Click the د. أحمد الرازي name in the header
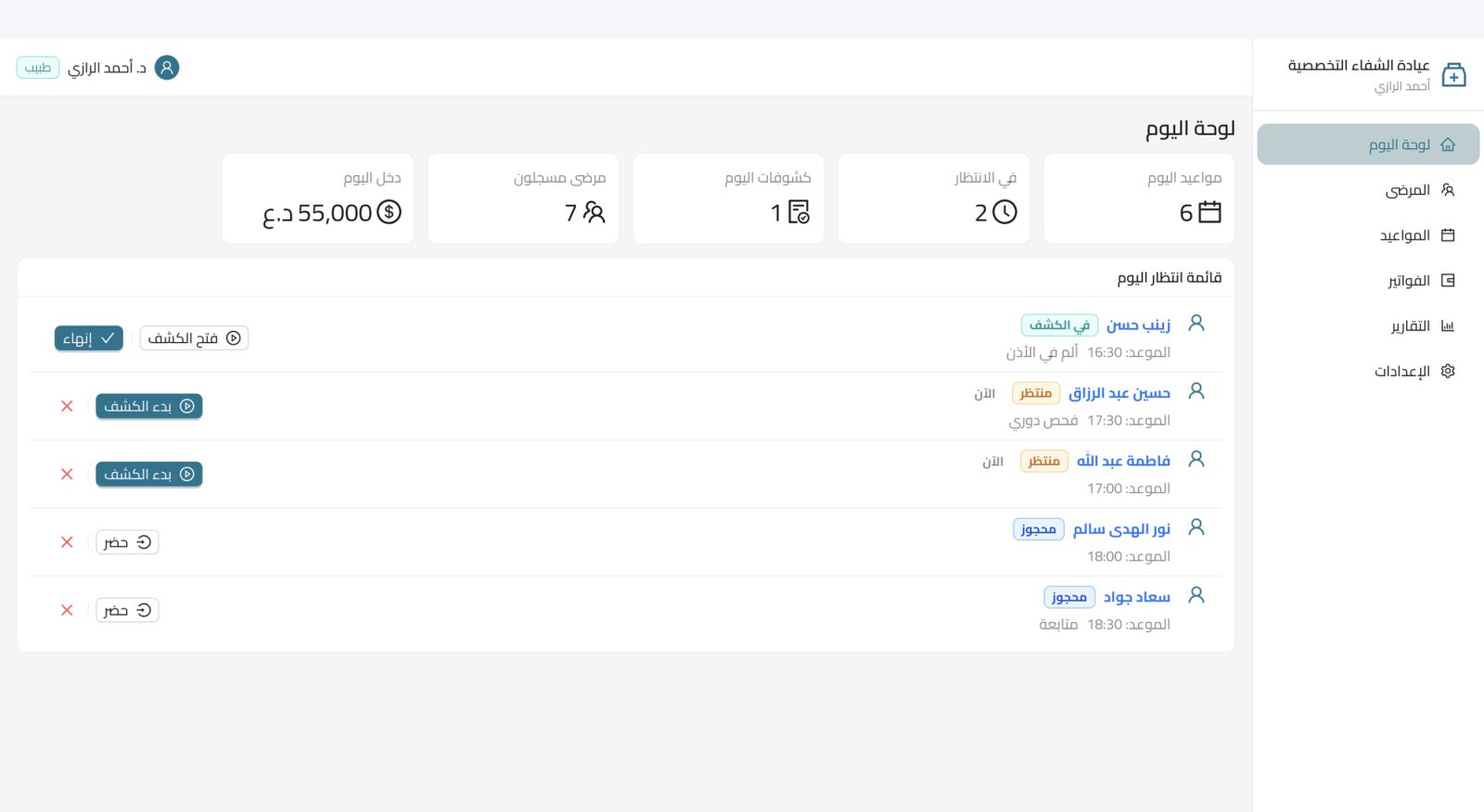 pyautogui.click(x=107, y=68)
